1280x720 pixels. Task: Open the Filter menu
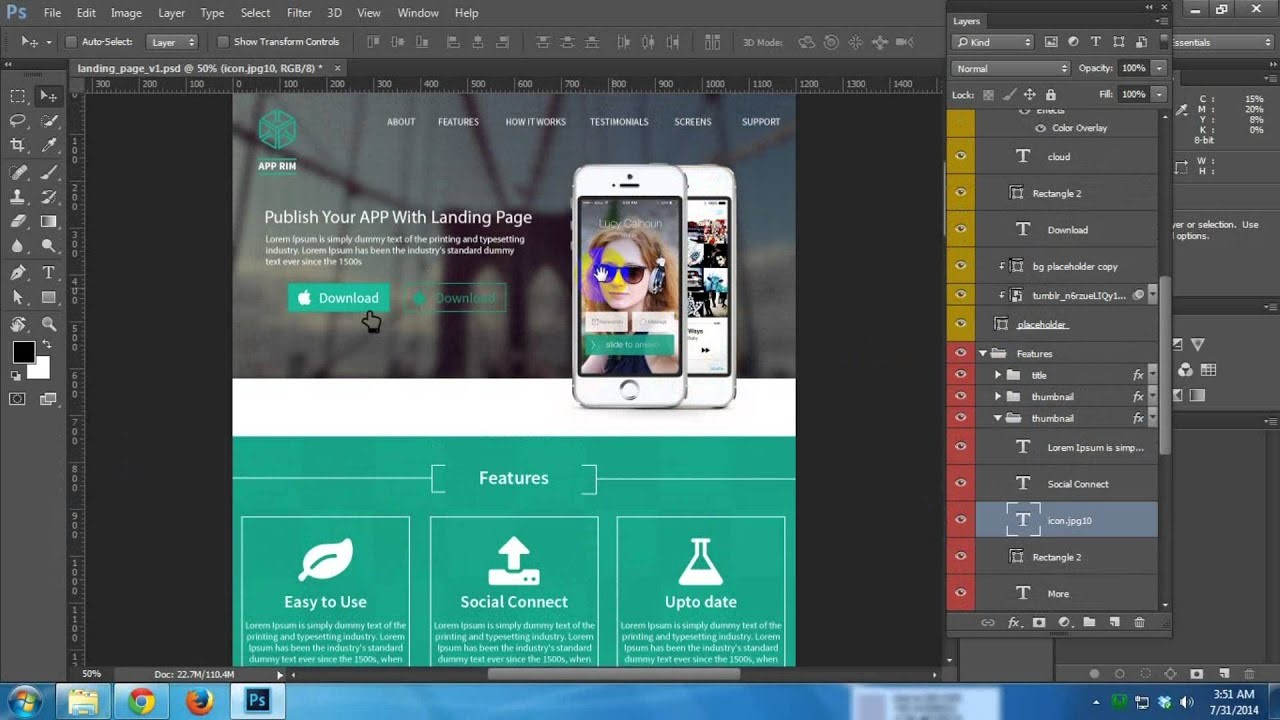tap(298, 13)
